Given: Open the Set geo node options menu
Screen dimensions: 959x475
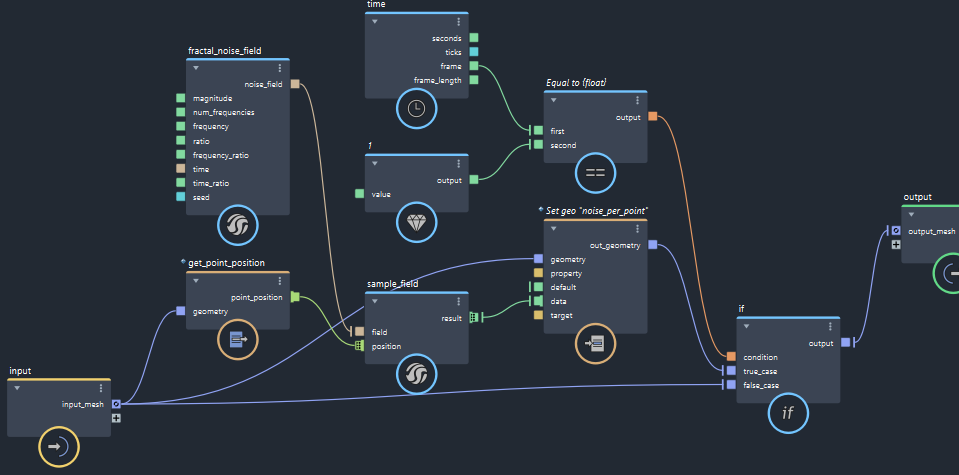Looking at the screenshot, I should tap(637, 228).
